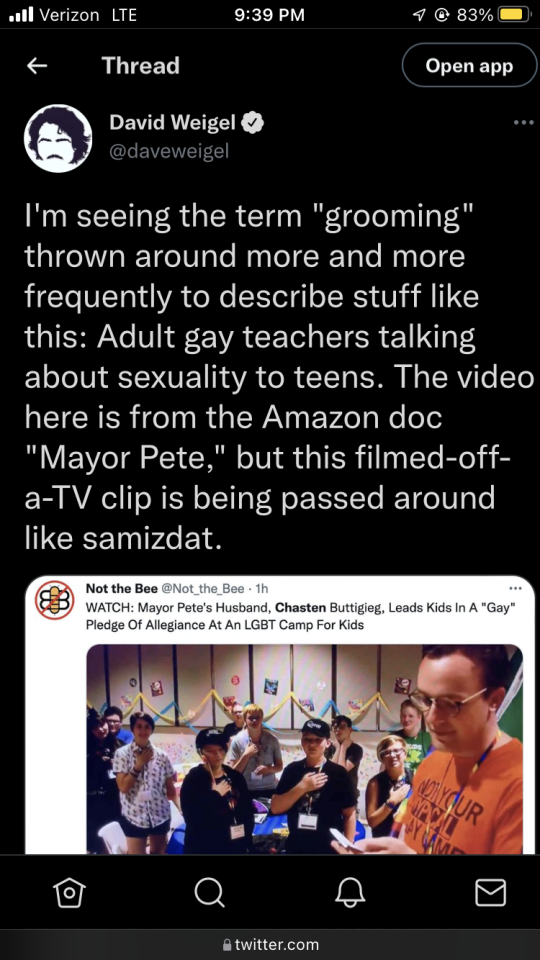The height and width of the screenshot is (960, 540).
Task: Open the quoted tweet's three-dot menu
Action: (516, 589)
